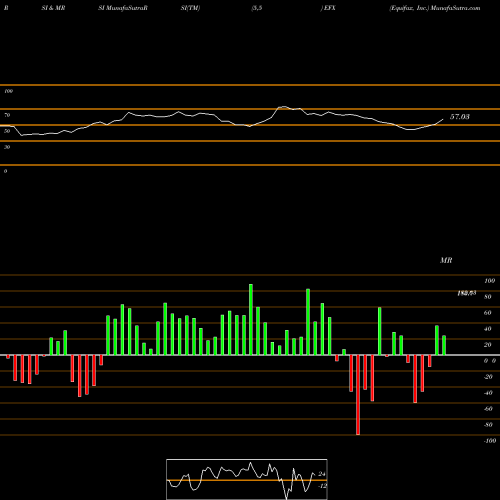Click the SI & MR header text

click(53, 8)
